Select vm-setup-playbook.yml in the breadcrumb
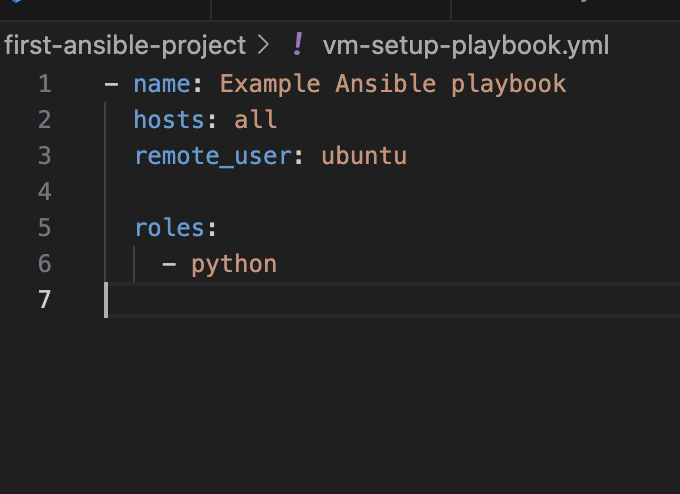680x494 pixels. [x=466, y=46]
